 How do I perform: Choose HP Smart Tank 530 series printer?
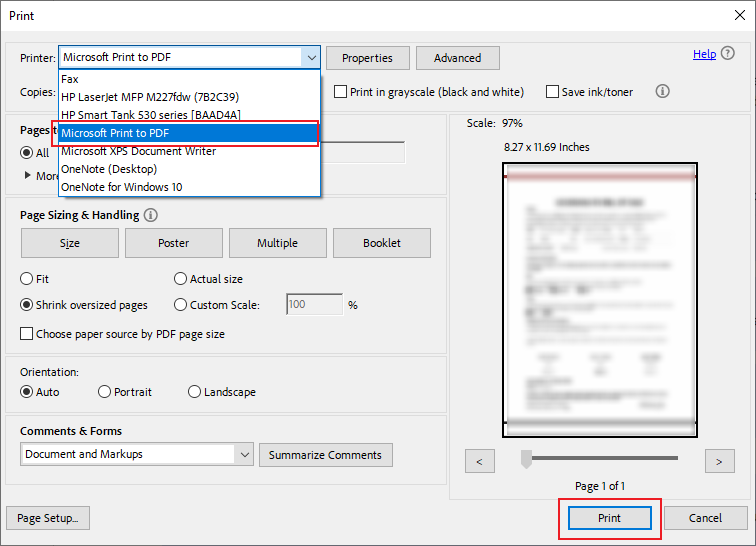click(x=189, y=115)
